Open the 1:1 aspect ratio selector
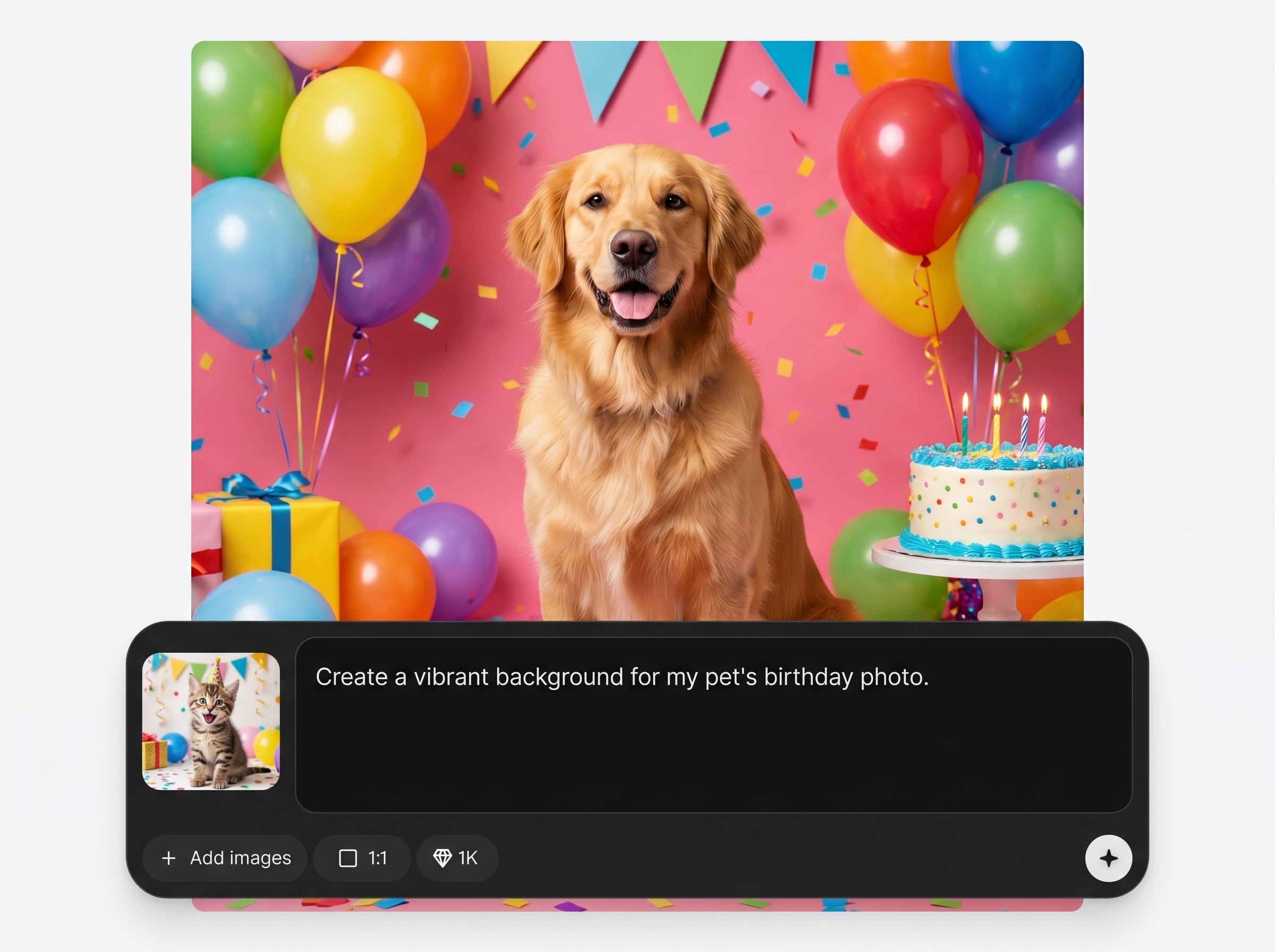 click(x=362, y=858)
